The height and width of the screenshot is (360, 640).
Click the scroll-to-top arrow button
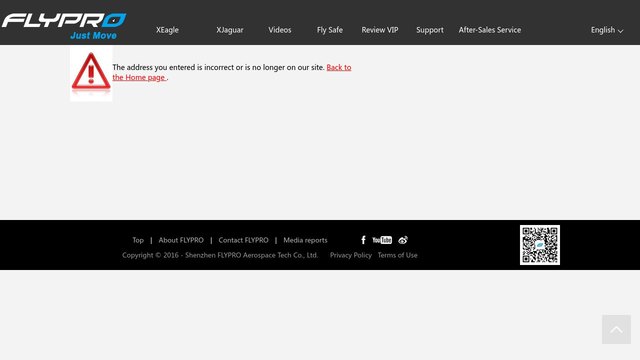[616, 329]
